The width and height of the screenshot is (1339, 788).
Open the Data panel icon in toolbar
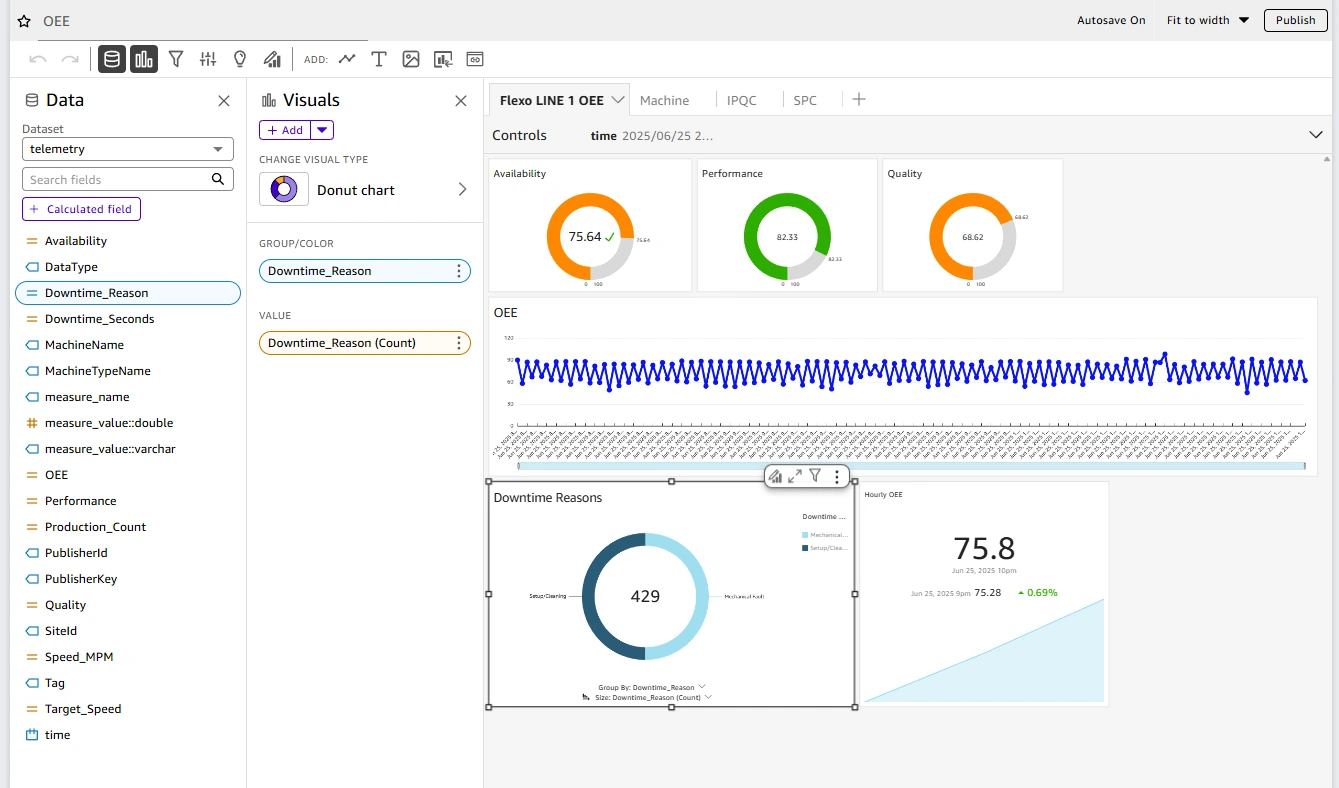[111, 59]
